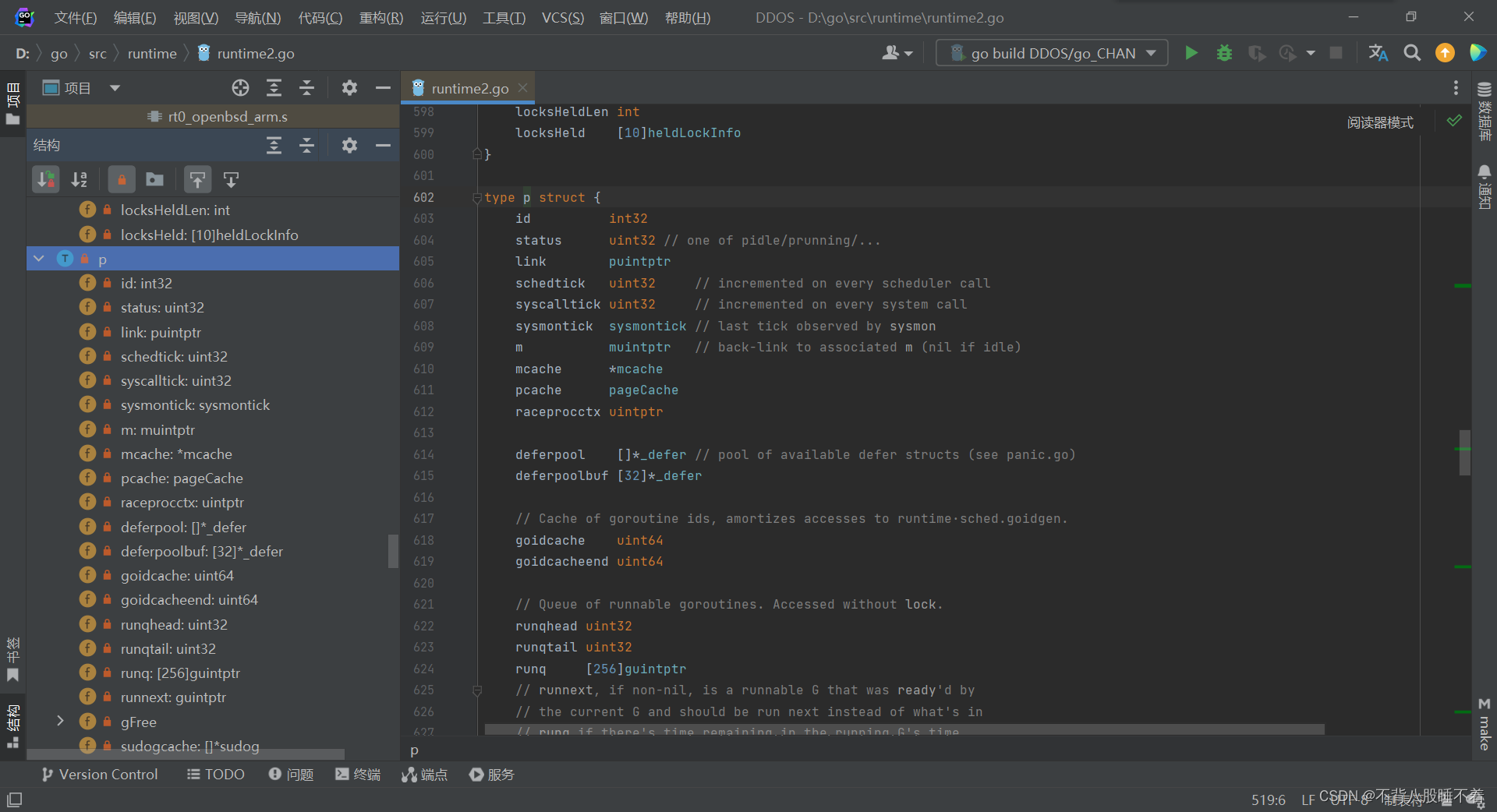Open the profiler run dropdown arrow
The height and width of the screenshot is (812, 1497).
(x=1311, y=53)
